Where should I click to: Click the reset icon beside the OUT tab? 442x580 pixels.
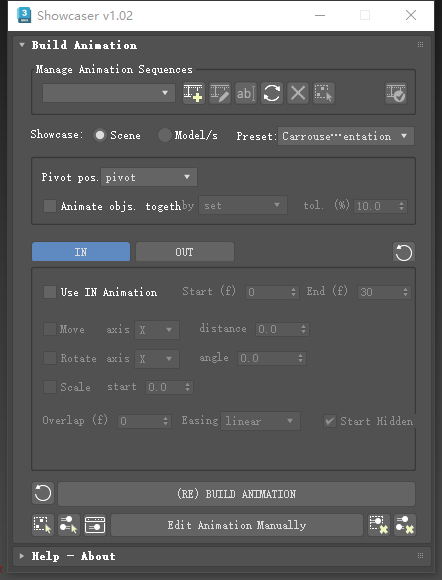pos(404,253)
